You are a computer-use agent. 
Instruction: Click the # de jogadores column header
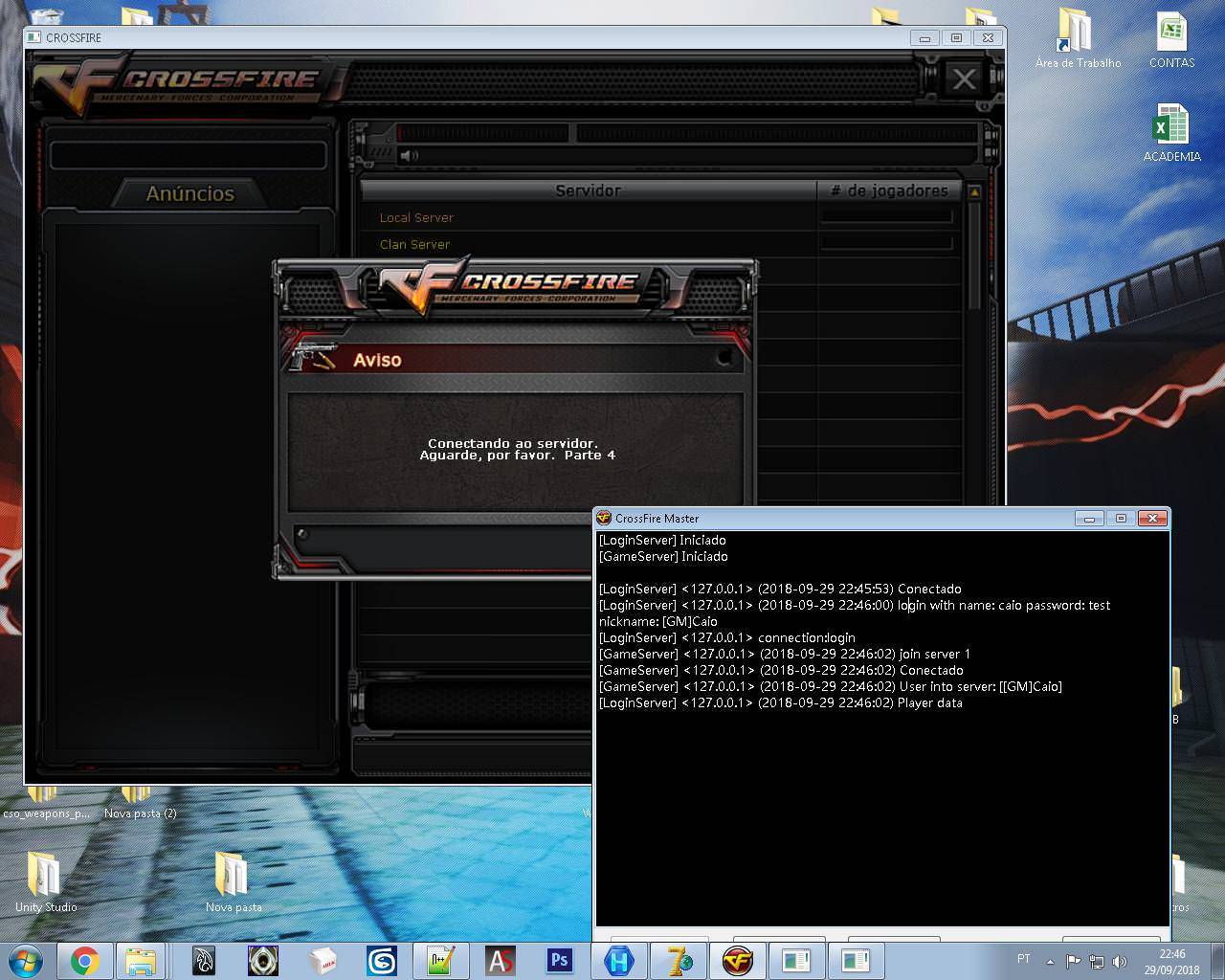pos(889,190)
